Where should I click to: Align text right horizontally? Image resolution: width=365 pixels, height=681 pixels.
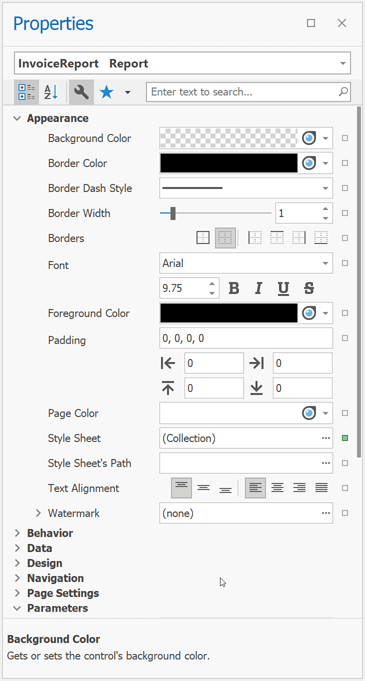point(299,488)
